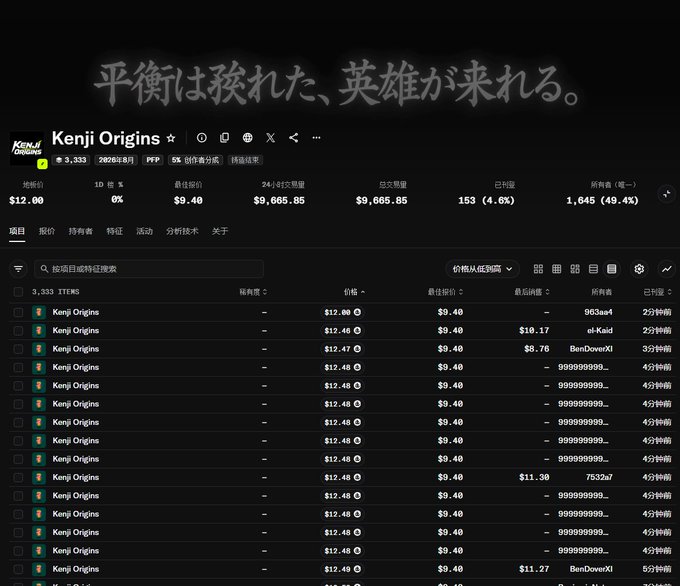
Task: Switch to the 报价 (Offers) tab
Action: [x=47, y=231]
